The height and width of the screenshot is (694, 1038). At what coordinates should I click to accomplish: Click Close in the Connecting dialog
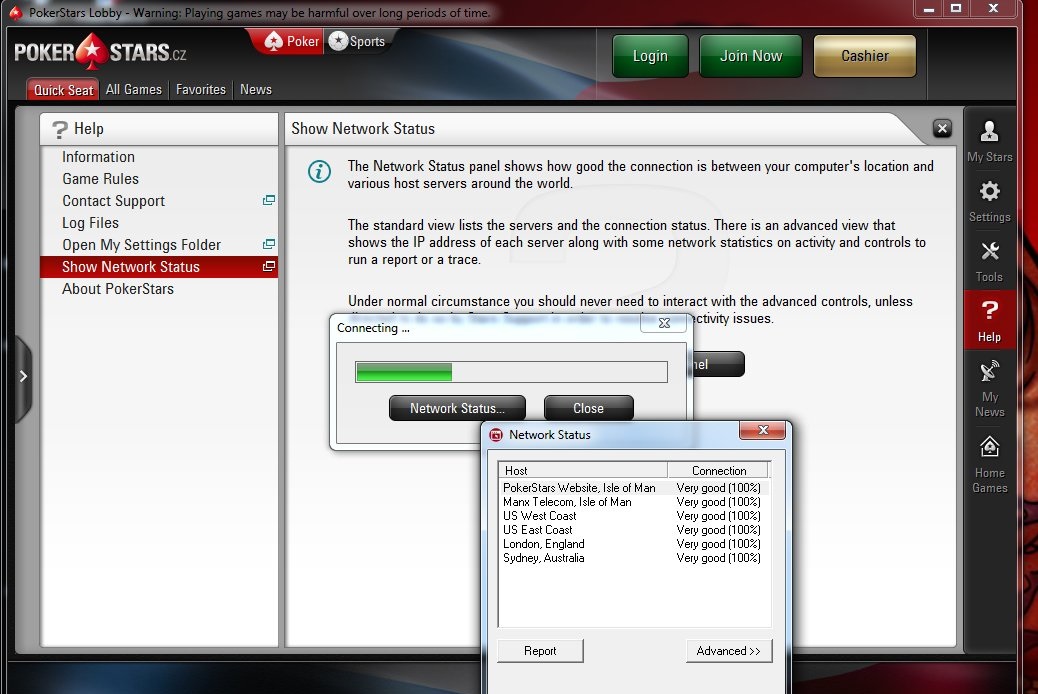(589, 409)
